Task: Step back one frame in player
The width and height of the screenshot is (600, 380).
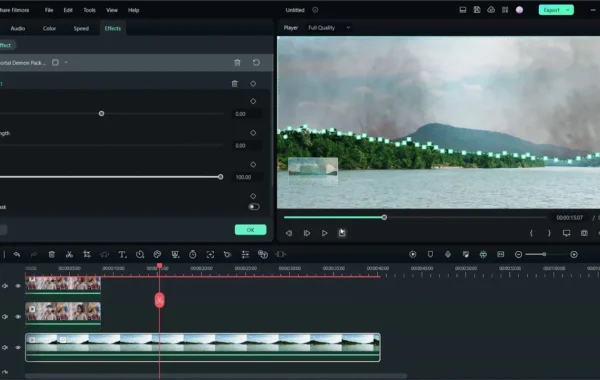Action: 289,233
